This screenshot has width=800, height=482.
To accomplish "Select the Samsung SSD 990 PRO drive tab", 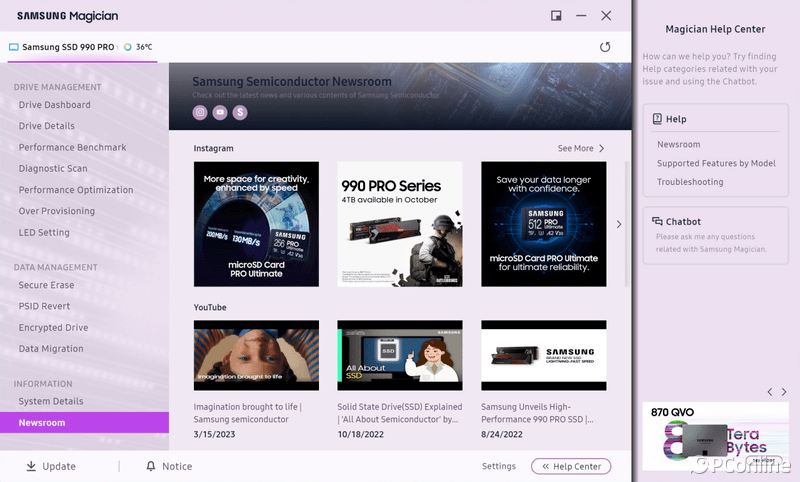I will coord(68,47).
